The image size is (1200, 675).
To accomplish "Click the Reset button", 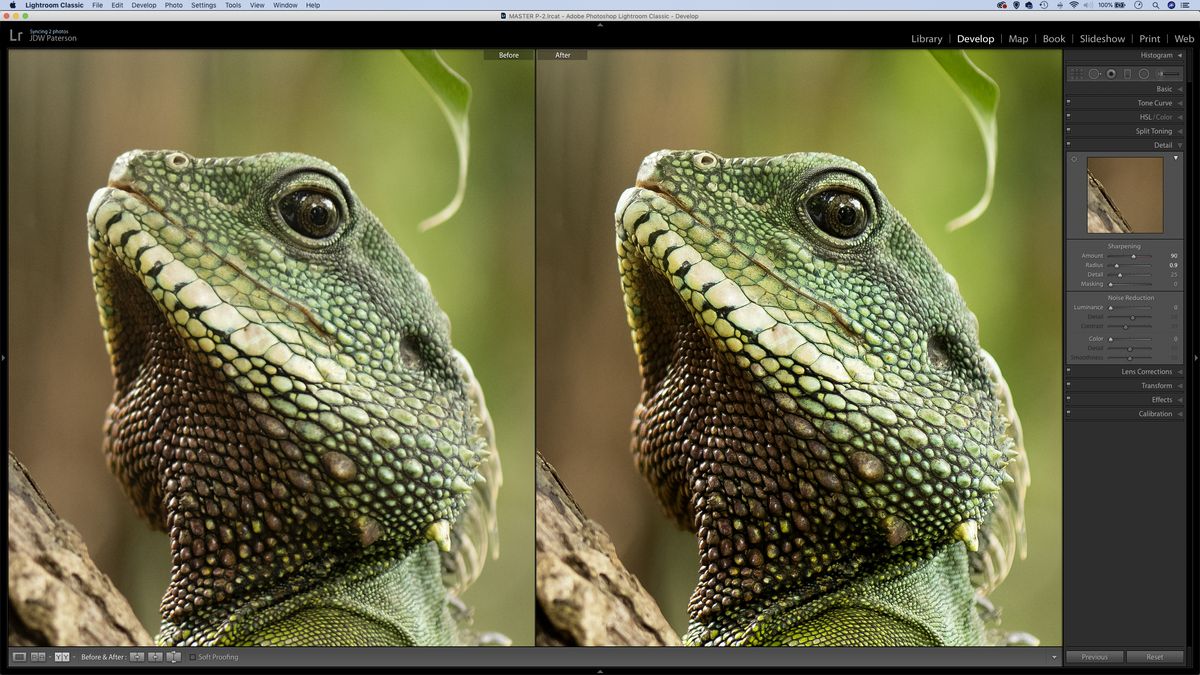I will click(1155, 657).
